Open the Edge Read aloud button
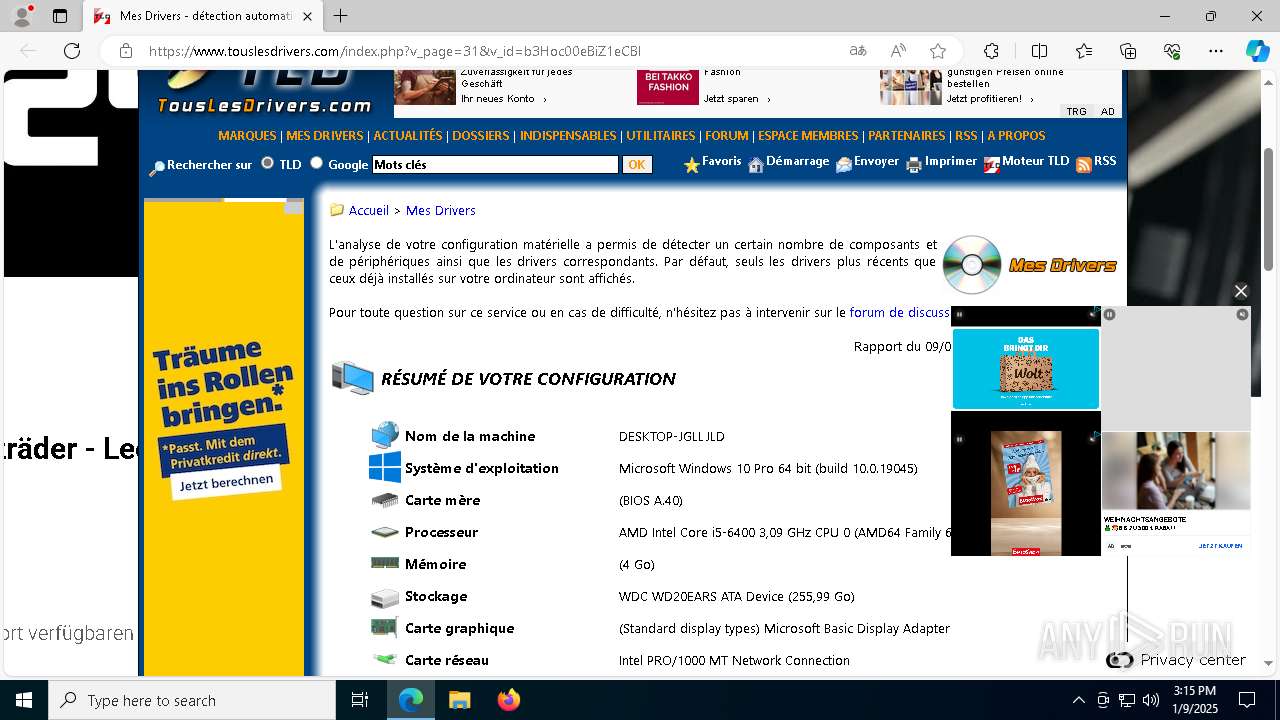This screenshot has width=1280, height=720. (x=898, y=51)
